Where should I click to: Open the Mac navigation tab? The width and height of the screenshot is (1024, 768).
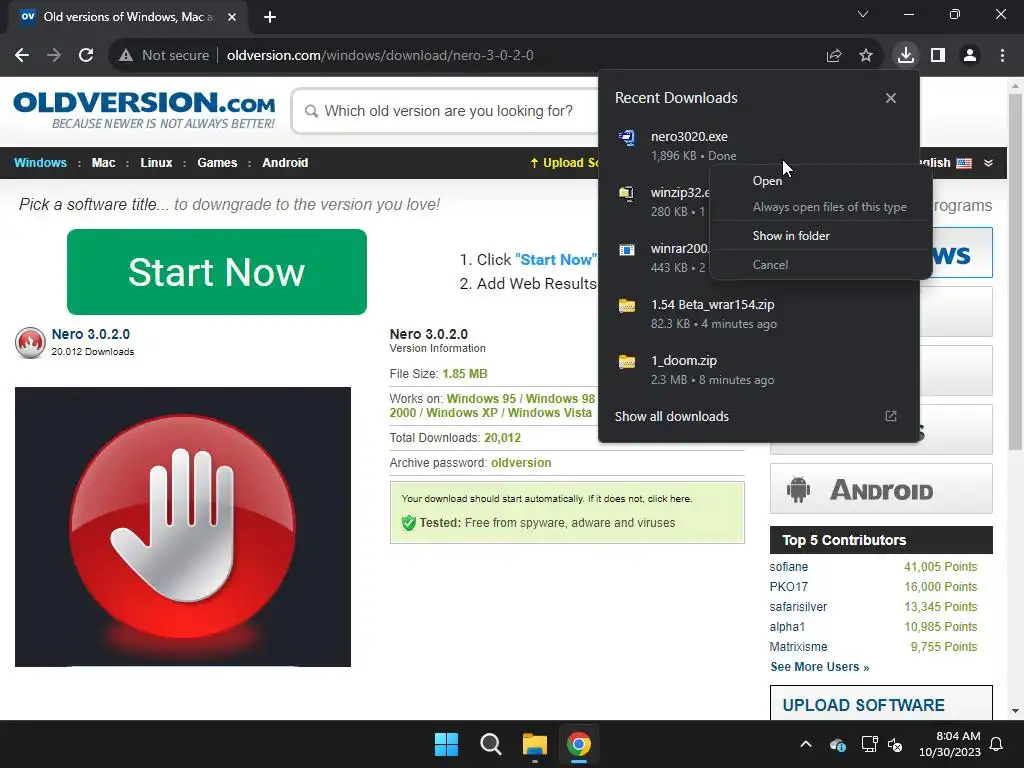click(103, 163)
